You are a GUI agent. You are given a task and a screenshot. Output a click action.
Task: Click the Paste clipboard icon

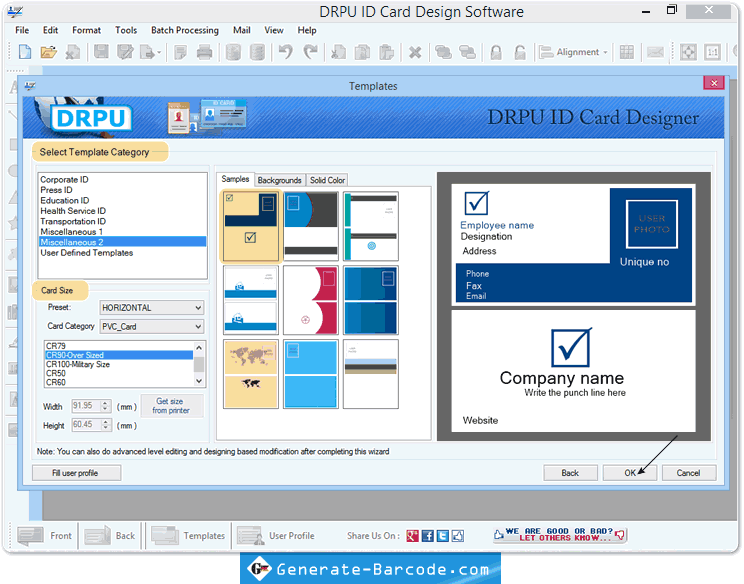click(x=387, y=52)
